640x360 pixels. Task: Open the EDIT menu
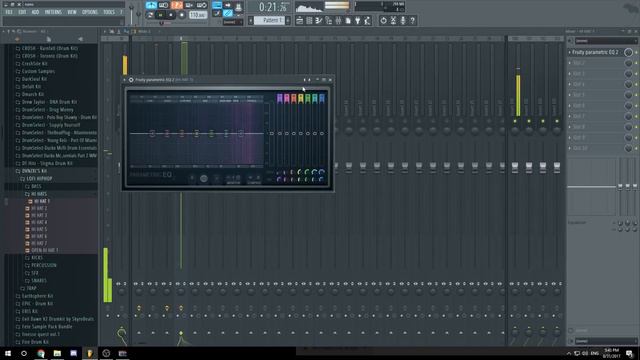[x=22, y=12]
